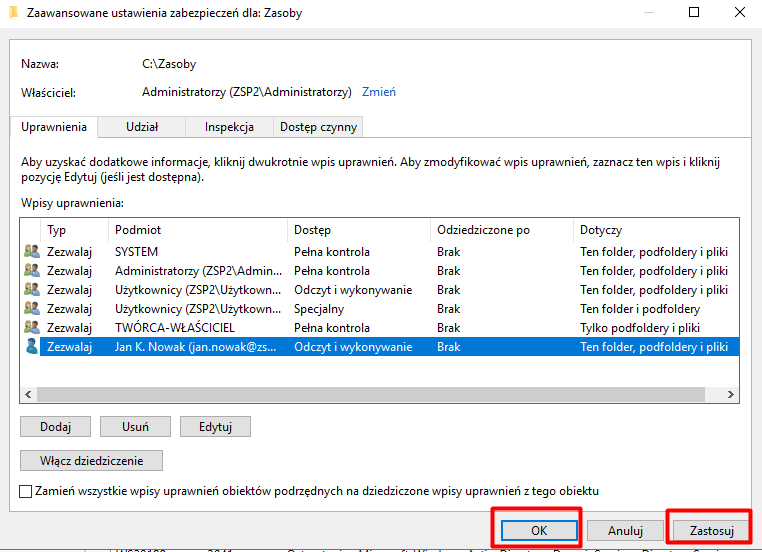Screen dimensions: 762x552
Task: Cancel the dialog with Anuluj
Action: point(623,530)
